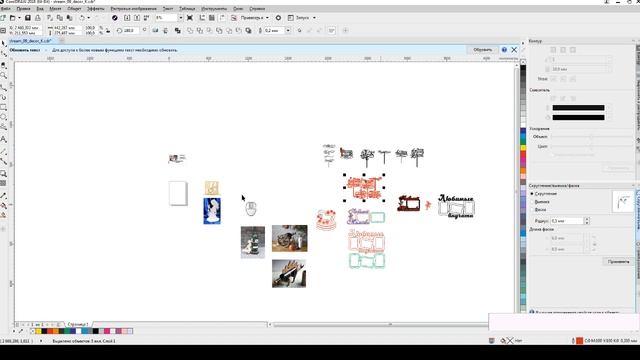Click the Радиус stepper arrows

click(587, 221)
